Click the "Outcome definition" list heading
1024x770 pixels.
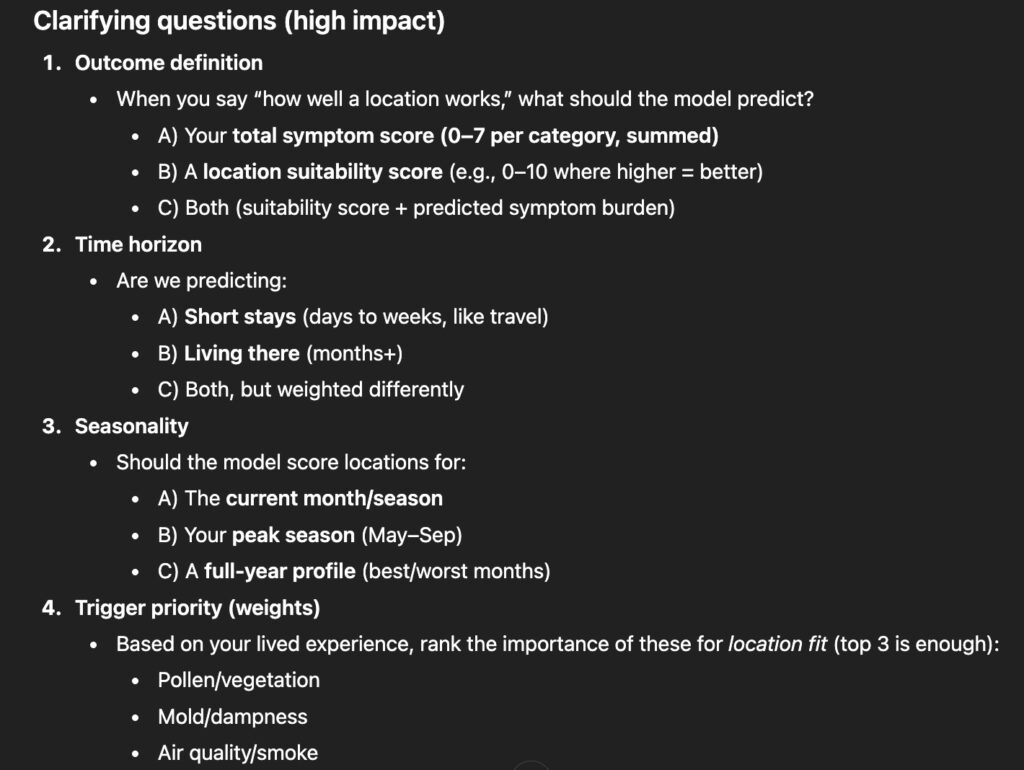[x=168, y=62]
